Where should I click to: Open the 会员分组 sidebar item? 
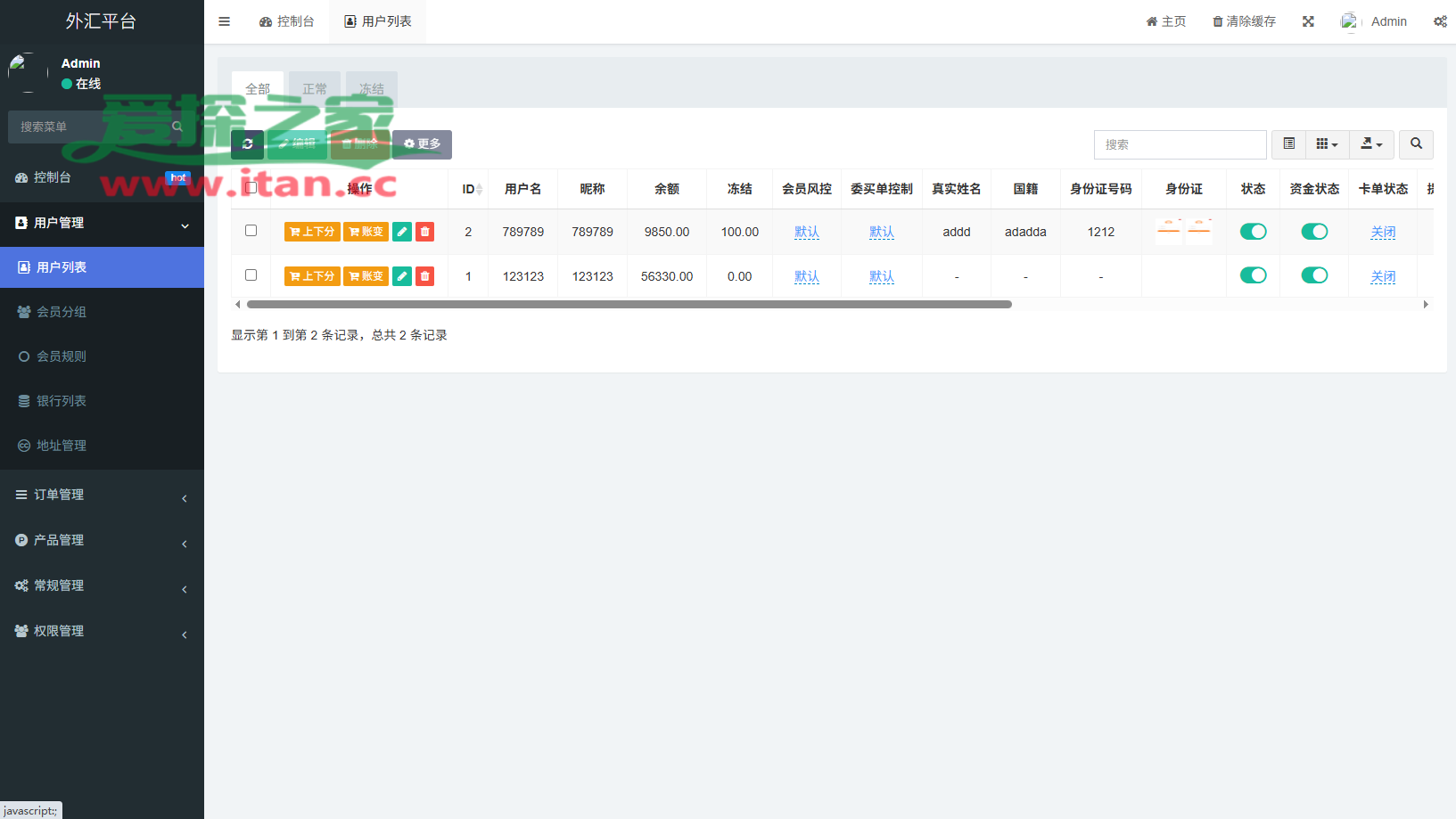pyautogui.click(x=62, y=312)
